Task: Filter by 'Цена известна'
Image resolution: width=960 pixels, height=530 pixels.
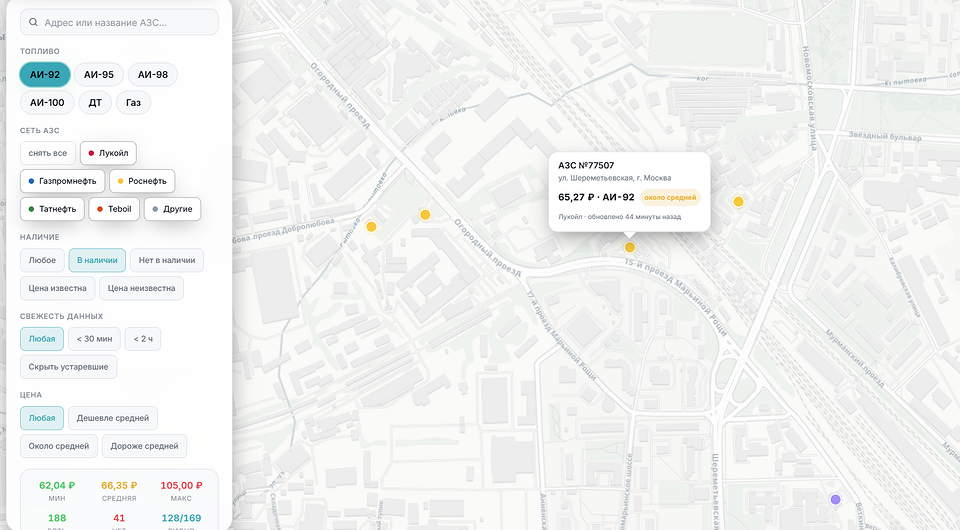Action: click(58, 288)
